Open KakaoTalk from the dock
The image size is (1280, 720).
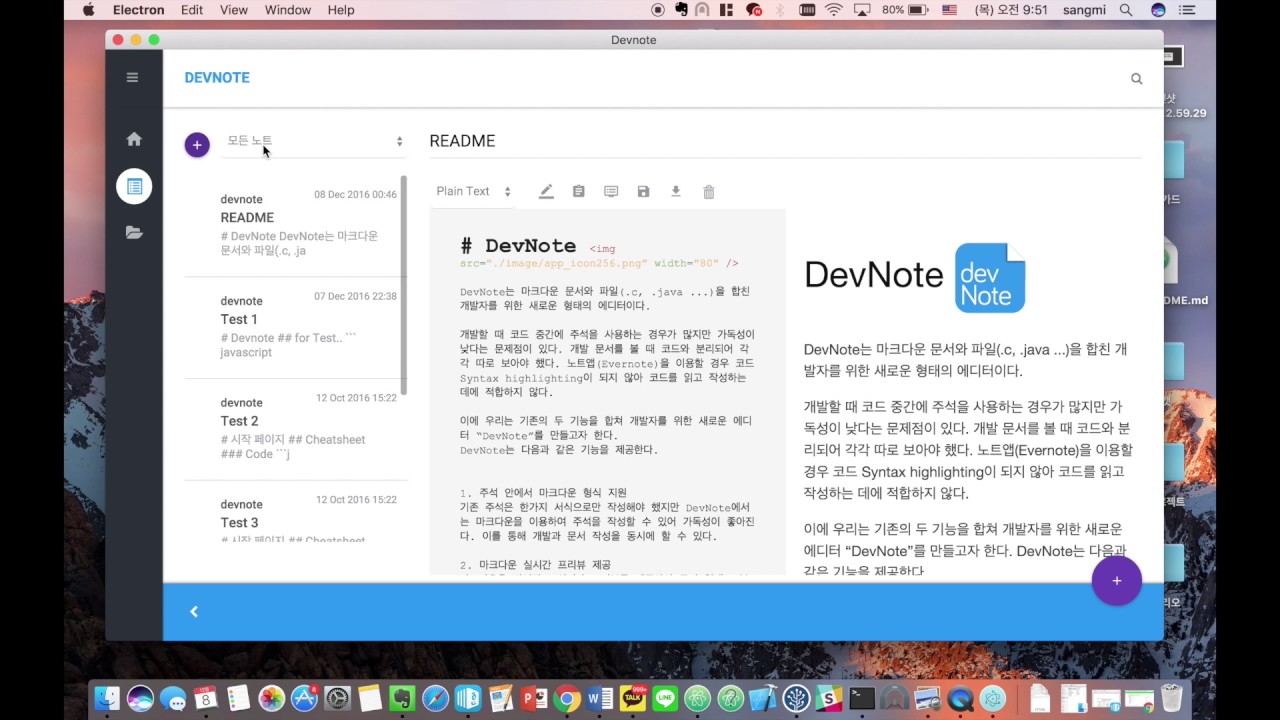pos(632,698)
